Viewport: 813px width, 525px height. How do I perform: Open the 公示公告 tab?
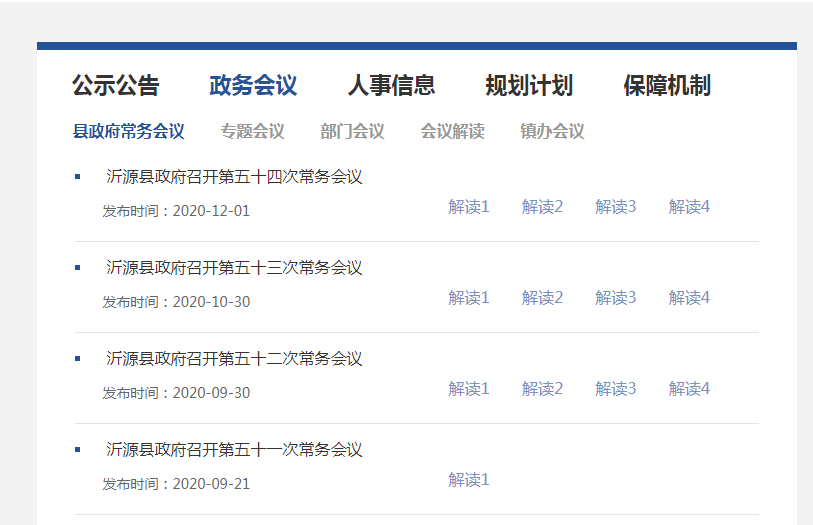[115, 86]
